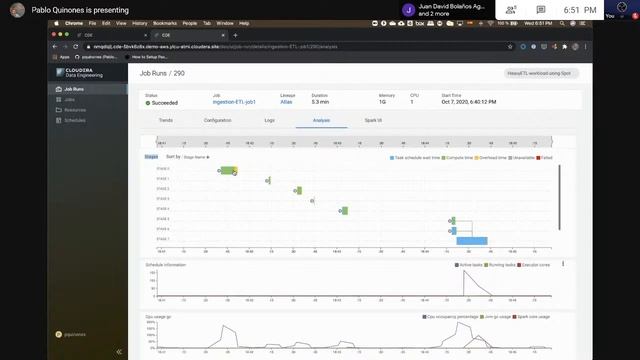The width and height of the screenshot is (640, 360).
Task: Open the Chrome Bookmarks menu
Action: pos(165,24)
